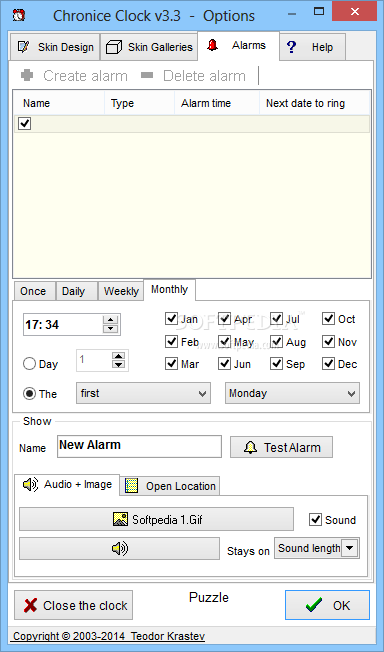Increase the alarm time with up arrow
384x652 pixels.
click(111, 320)
